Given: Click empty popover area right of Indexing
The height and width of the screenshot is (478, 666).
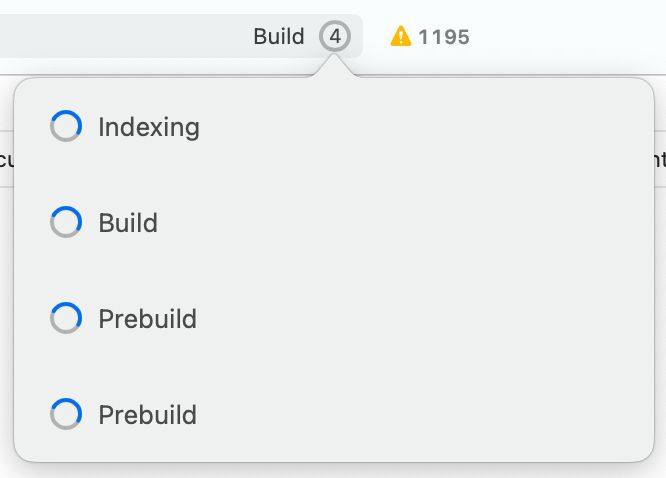Looking at the screenshot, I should click(425, 127).
